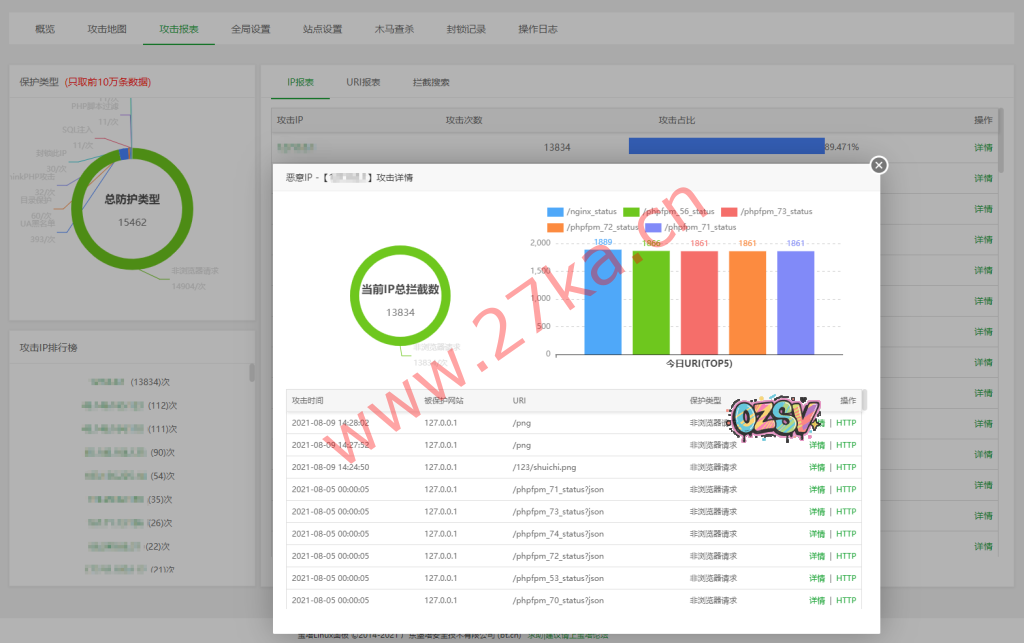Open HTTP for /phpfpm_73_status?json row
Image resolution: width=1024 pixels, height=643 pixels.
846,512
